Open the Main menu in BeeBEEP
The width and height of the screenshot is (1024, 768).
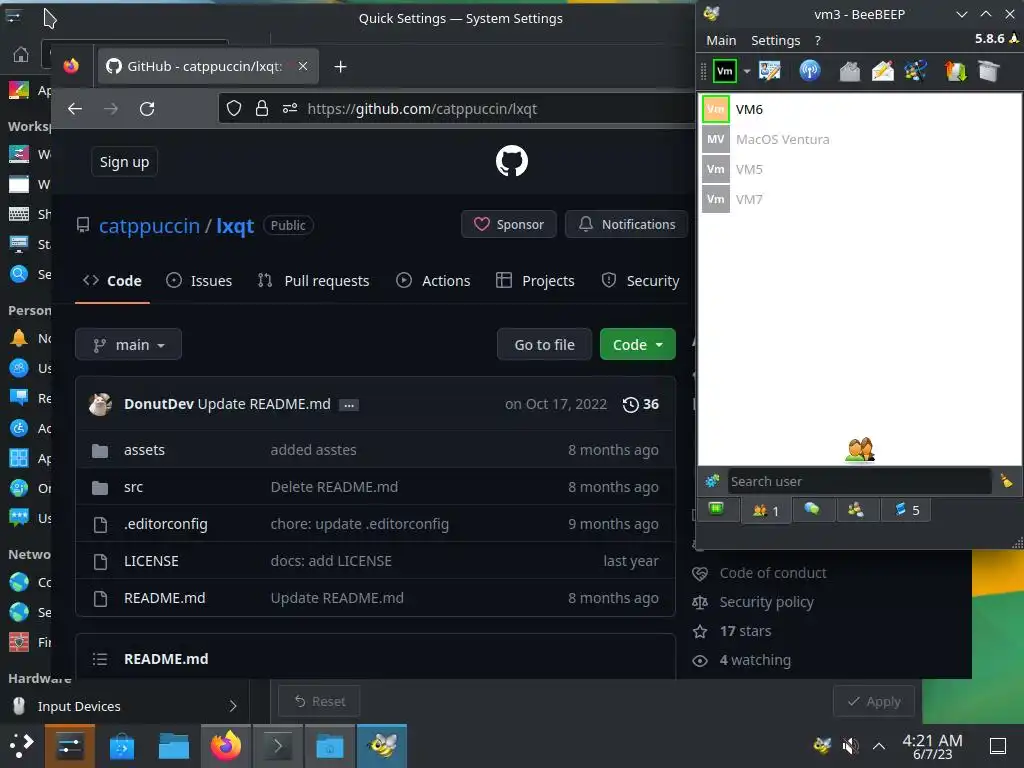coord(721,40)
